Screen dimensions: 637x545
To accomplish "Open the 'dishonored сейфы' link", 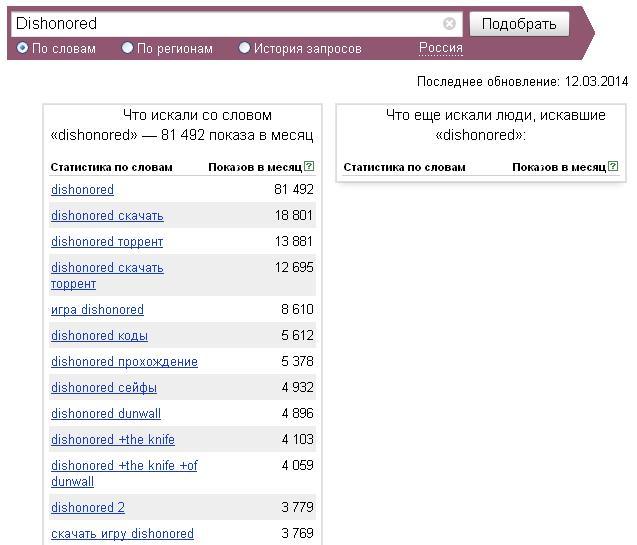I will coord(104,387).
